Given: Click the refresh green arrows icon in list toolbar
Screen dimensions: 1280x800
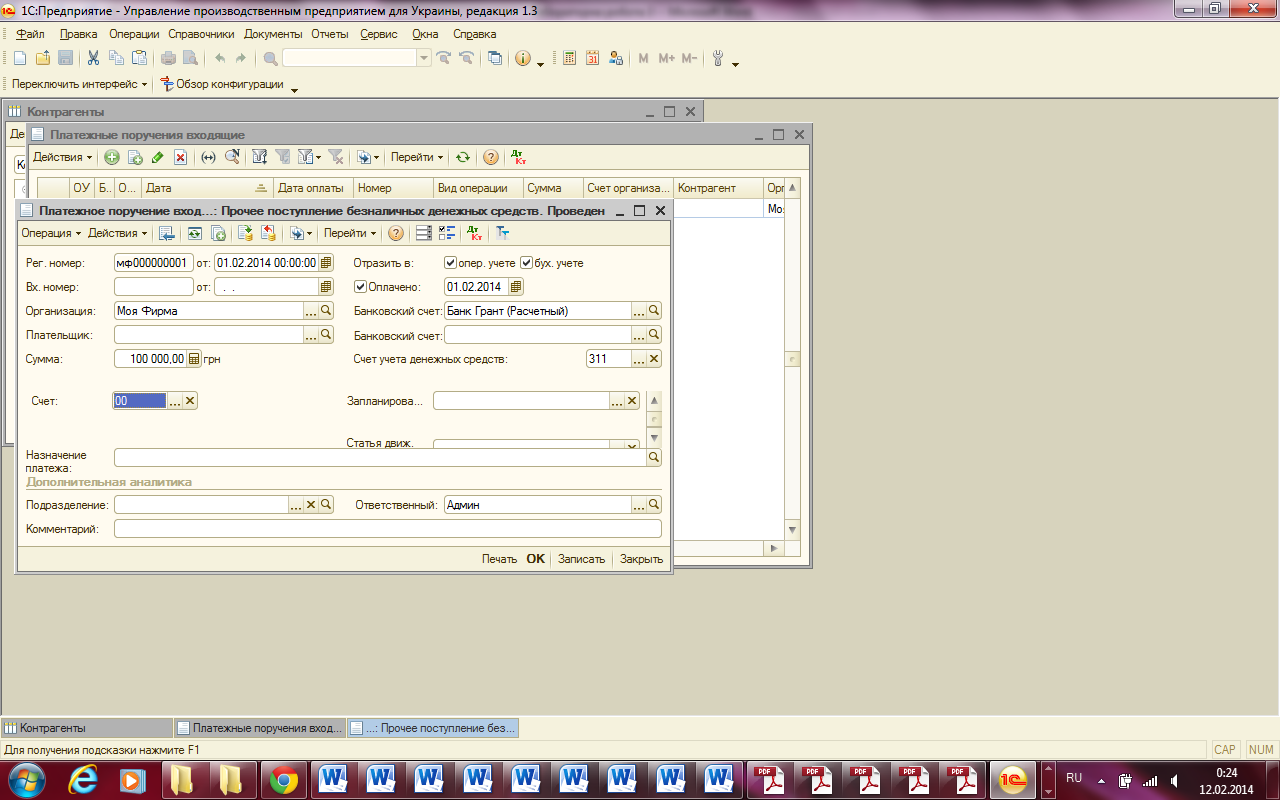Looking at the screenshot, I should [x=462, y=157].
